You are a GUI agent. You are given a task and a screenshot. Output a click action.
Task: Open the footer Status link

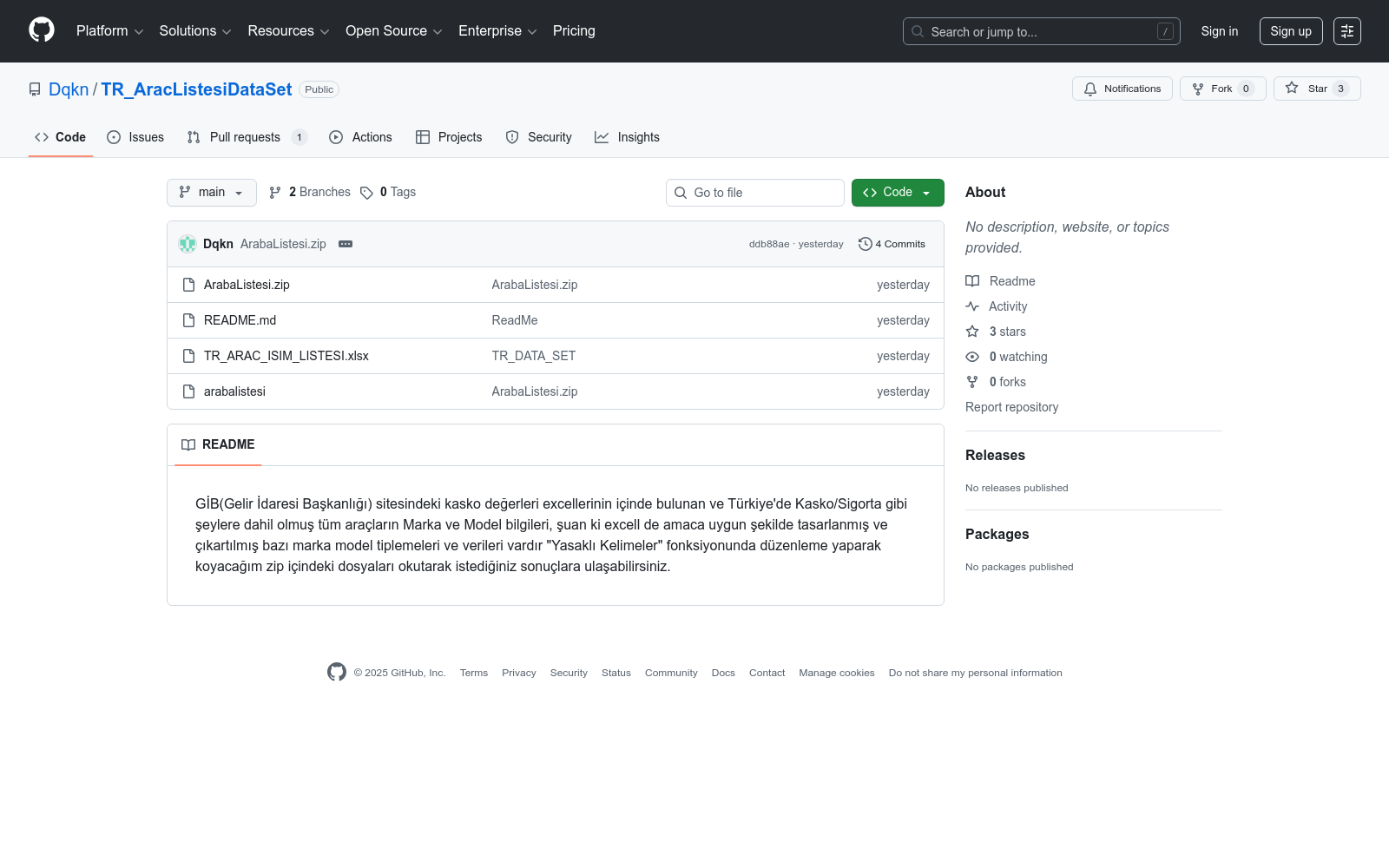616,673
